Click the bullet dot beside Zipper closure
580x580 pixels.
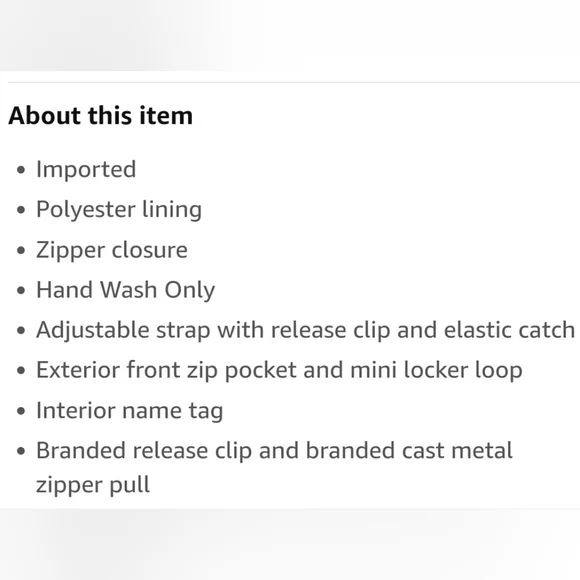coord(21,250)
